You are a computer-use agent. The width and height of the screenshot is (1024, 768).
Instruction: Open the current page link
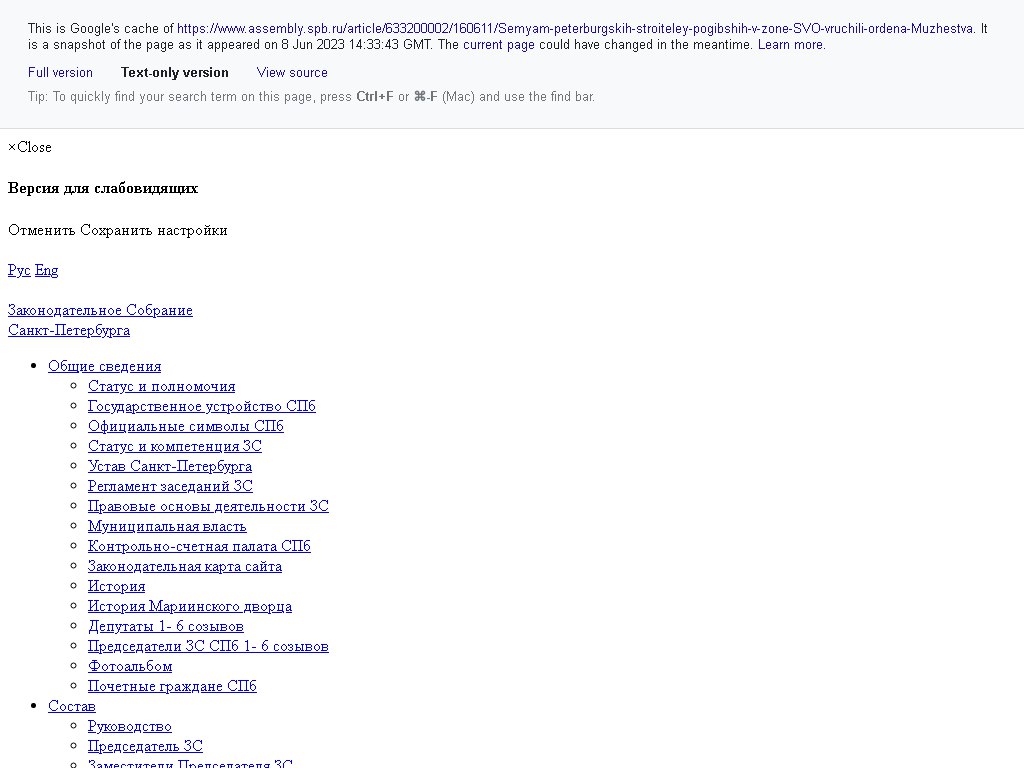(x=498, y=45)
